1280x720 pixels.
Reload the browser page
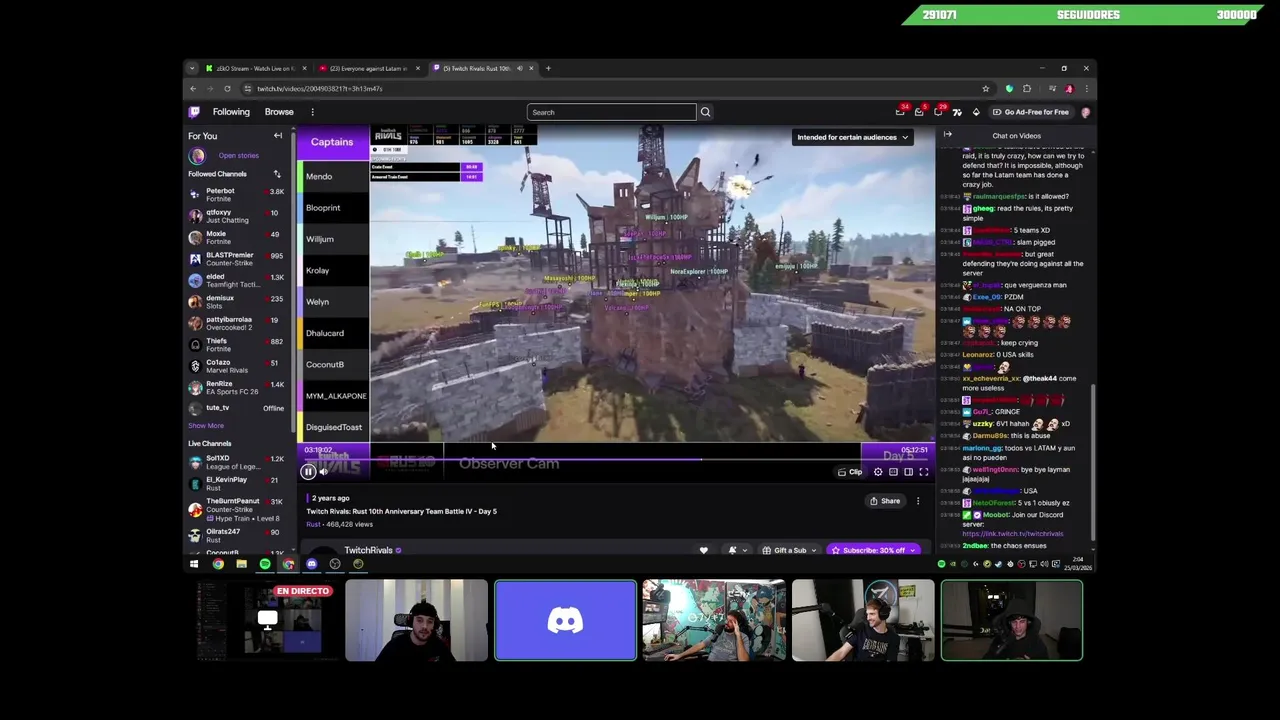(227, 89)
